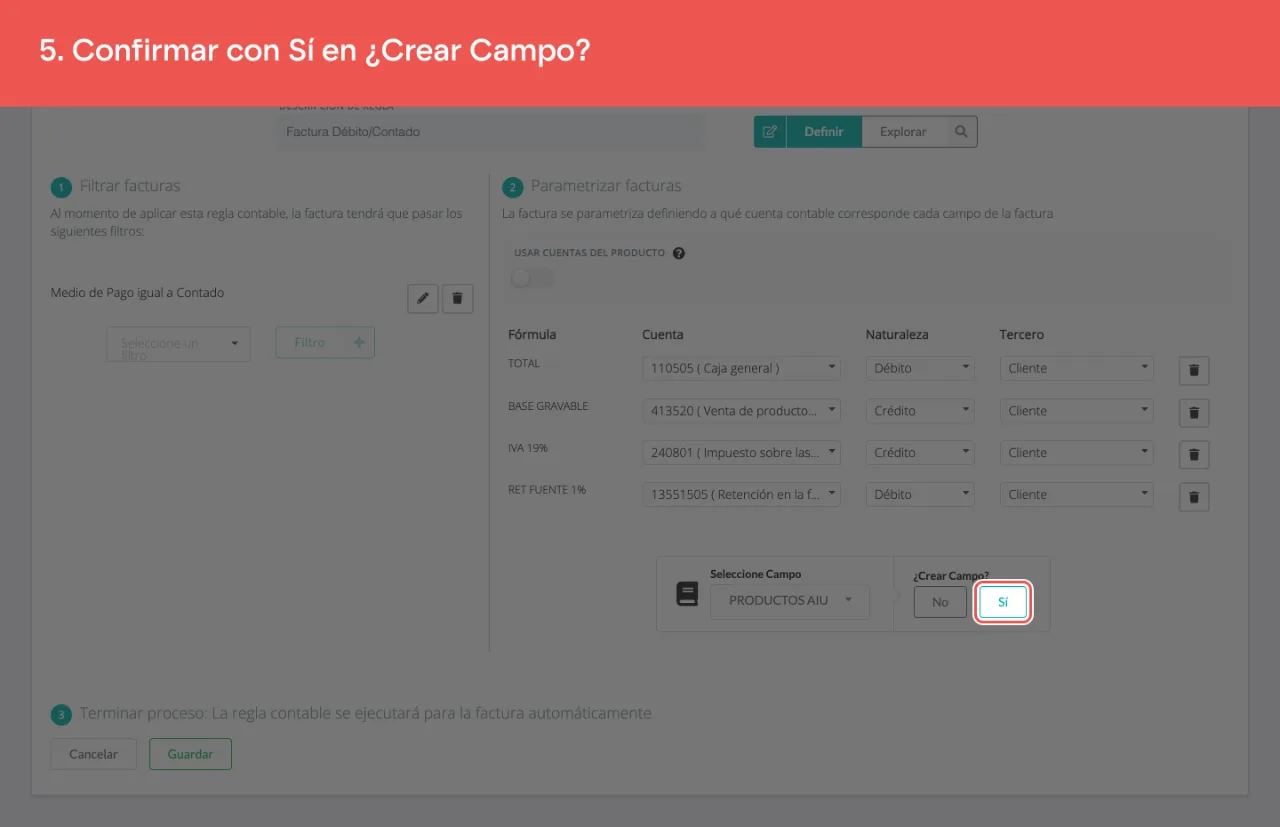This screenshot has height=827, width=1280.
Task: Open Tercero dropdown for RET FUENTE 1% row
Action: coord(1077,494)
